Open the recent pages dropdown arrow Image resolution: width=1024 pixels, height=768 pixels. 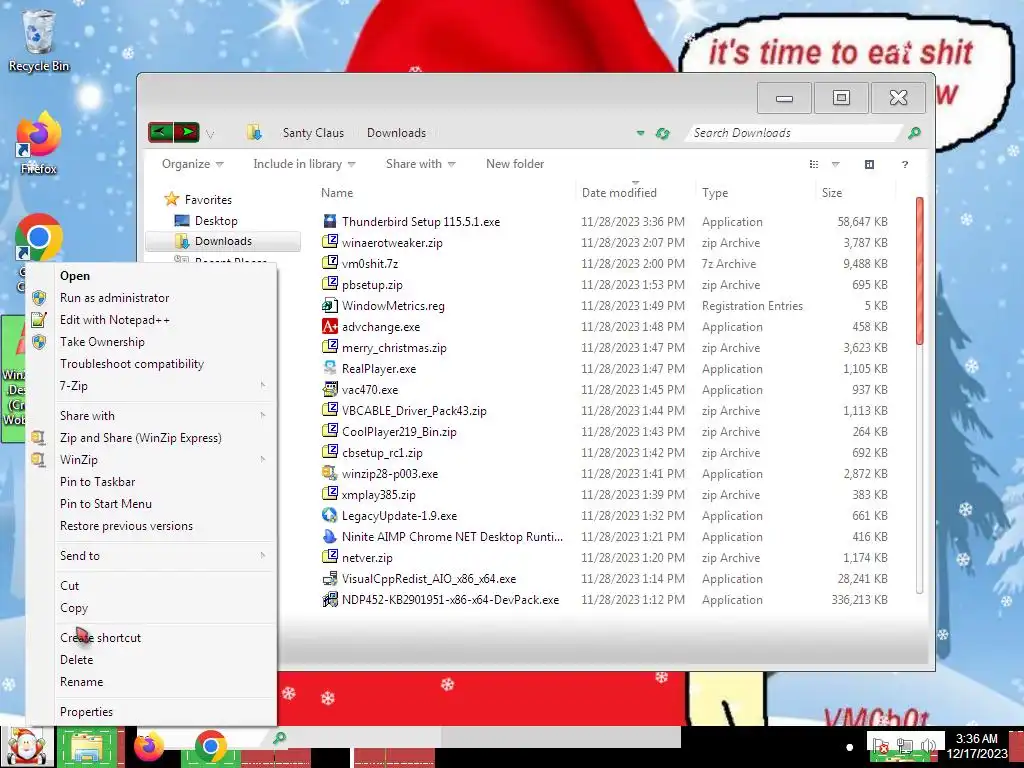210,134
